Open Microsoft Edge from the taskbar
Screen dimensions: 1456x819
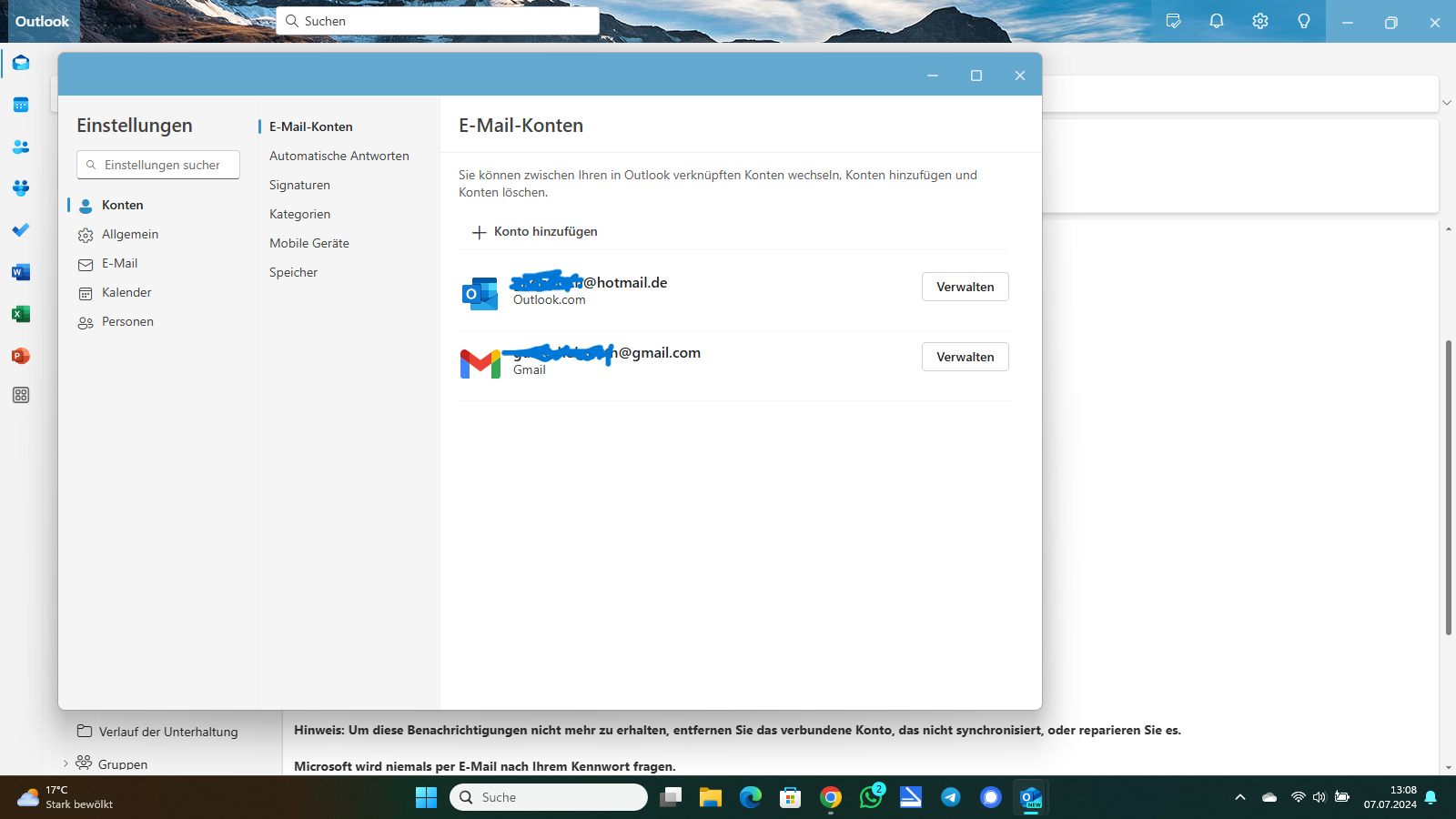[751, 797]
